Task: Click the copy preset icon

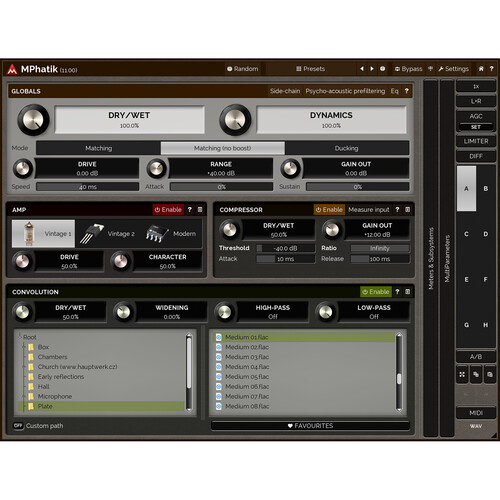Action: click(476, 374)
